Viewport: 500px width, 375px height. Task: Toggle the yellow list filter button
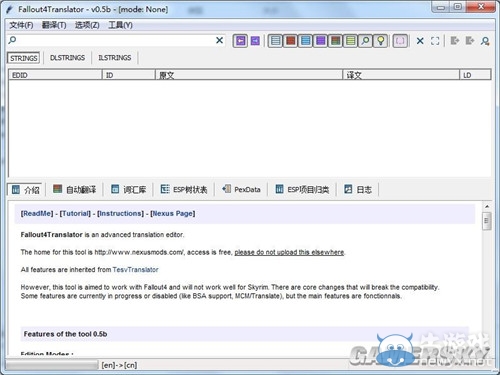point(350,41)
